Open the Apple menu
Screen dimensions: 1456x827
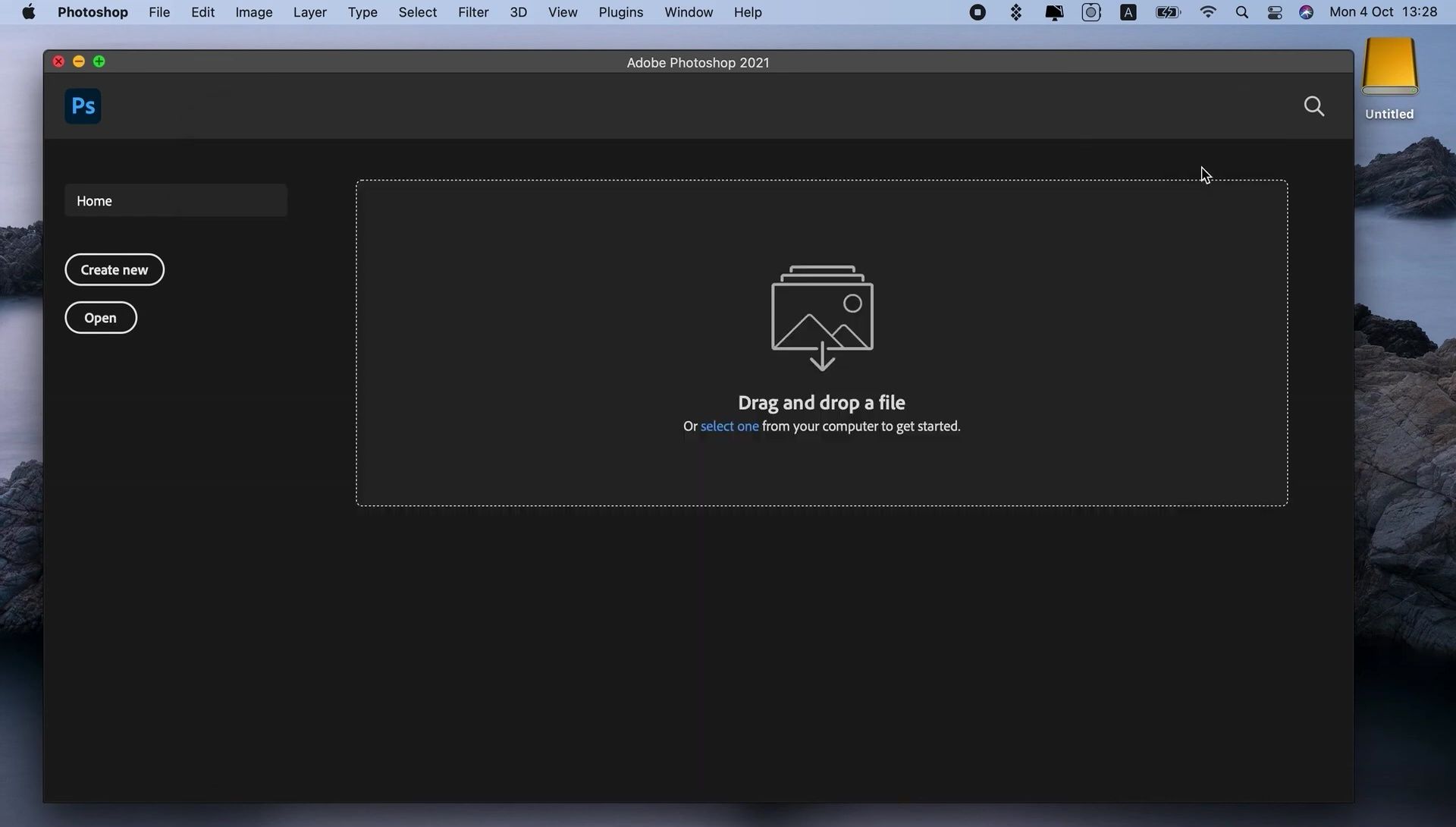(29, 12)
